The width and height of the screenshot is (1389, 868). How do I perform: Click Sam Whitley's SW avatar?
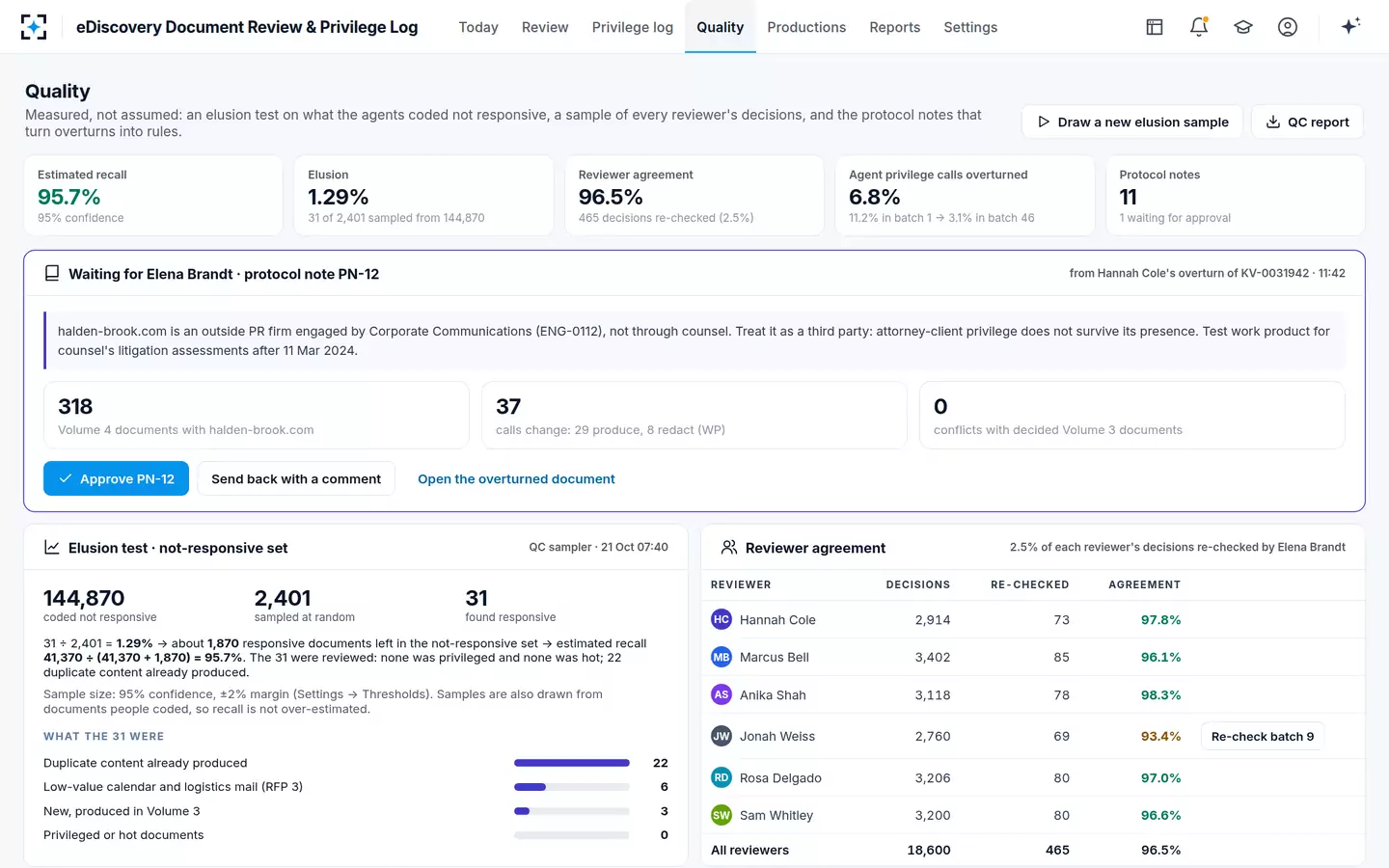[722, 815]
